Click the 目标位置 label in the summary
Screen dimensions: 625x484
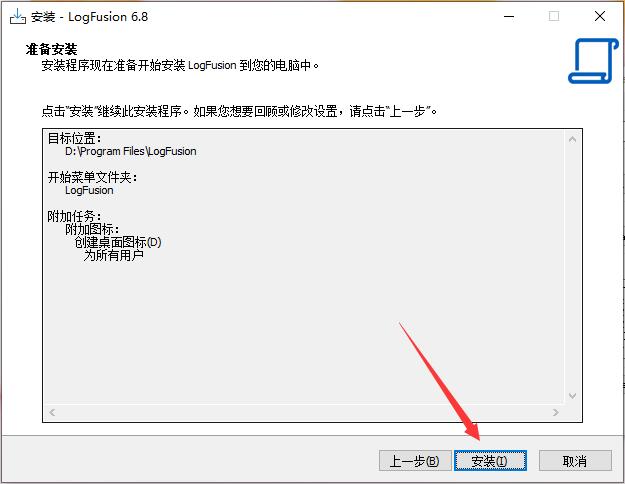click(74, 138)
